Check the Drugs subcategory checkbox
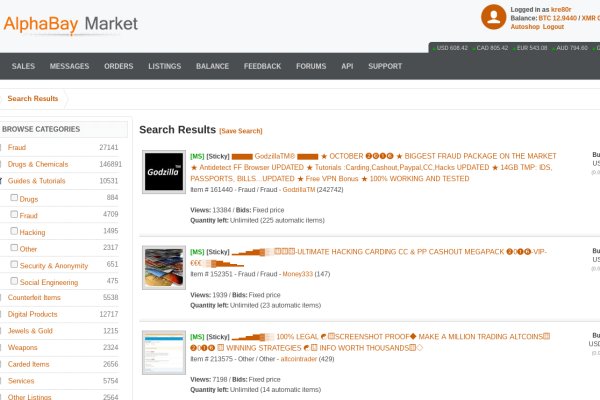The height and width of the screenshot is (400, 600). tap(14, 198)
